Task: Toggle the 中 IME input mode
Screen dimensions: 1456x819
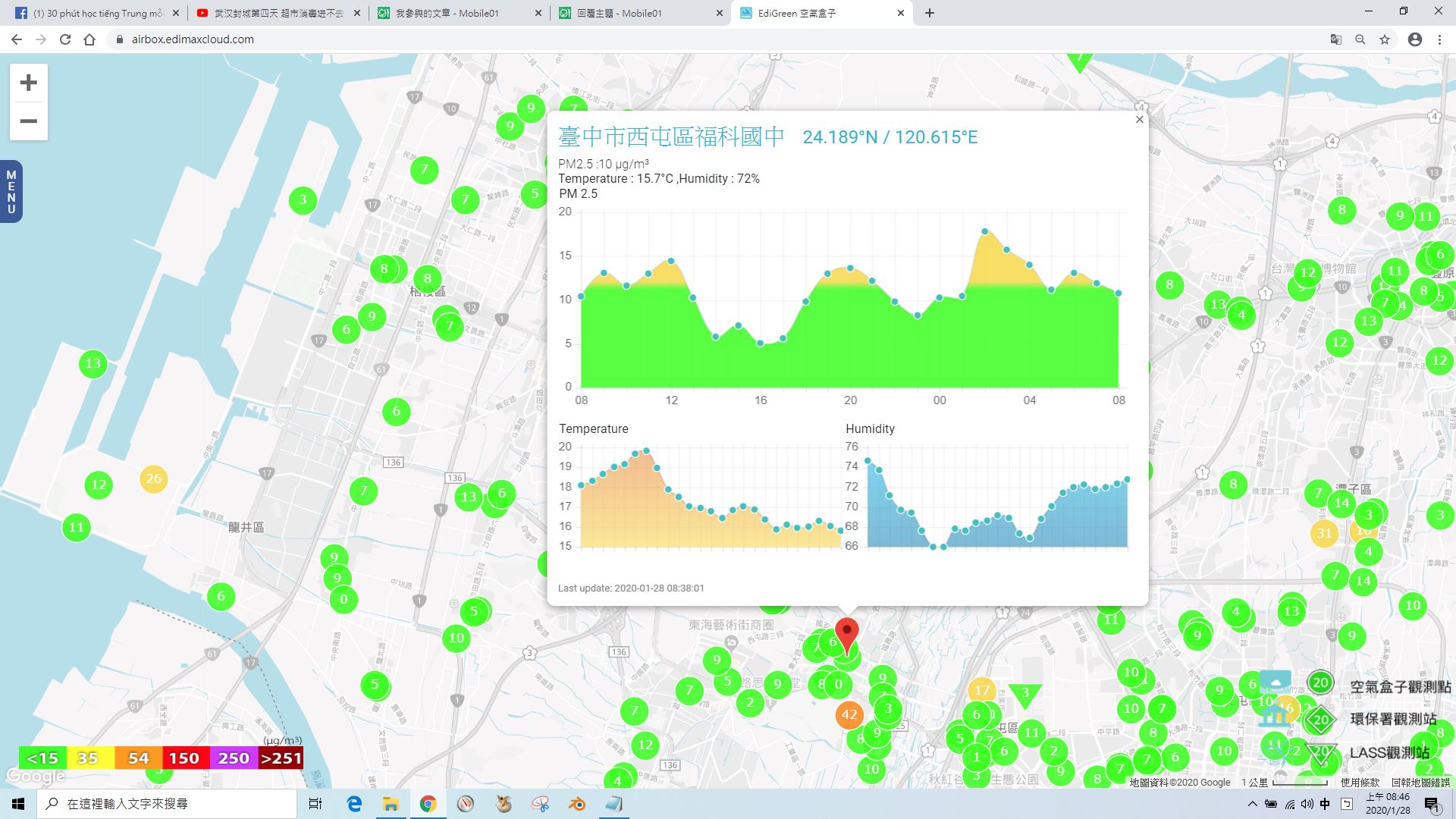Action: (x=1325, y=804)
